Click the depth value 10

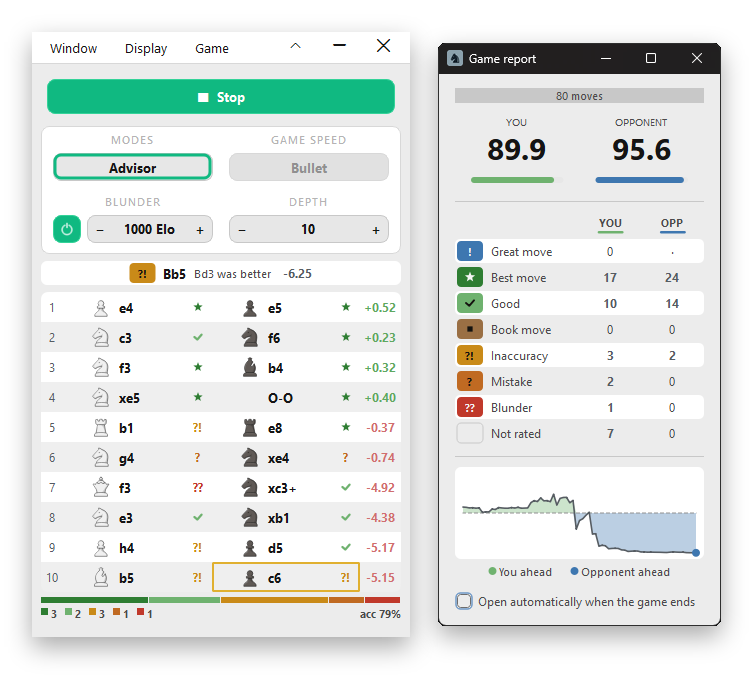(x=308, y=229)
